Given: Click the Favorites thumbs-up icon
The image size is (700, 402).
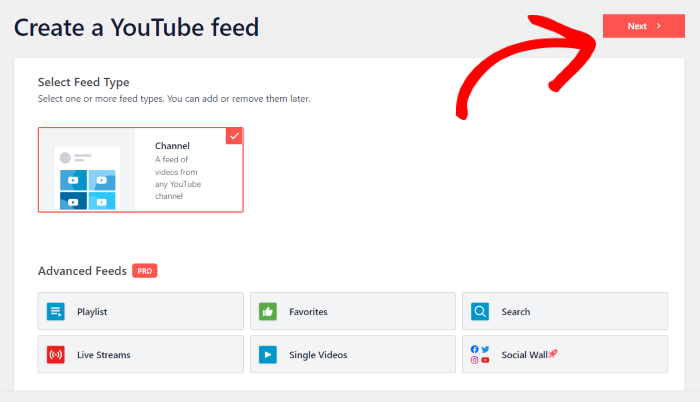Looking at the screenshot, I should pyautogui.click(x=268, y=311).
